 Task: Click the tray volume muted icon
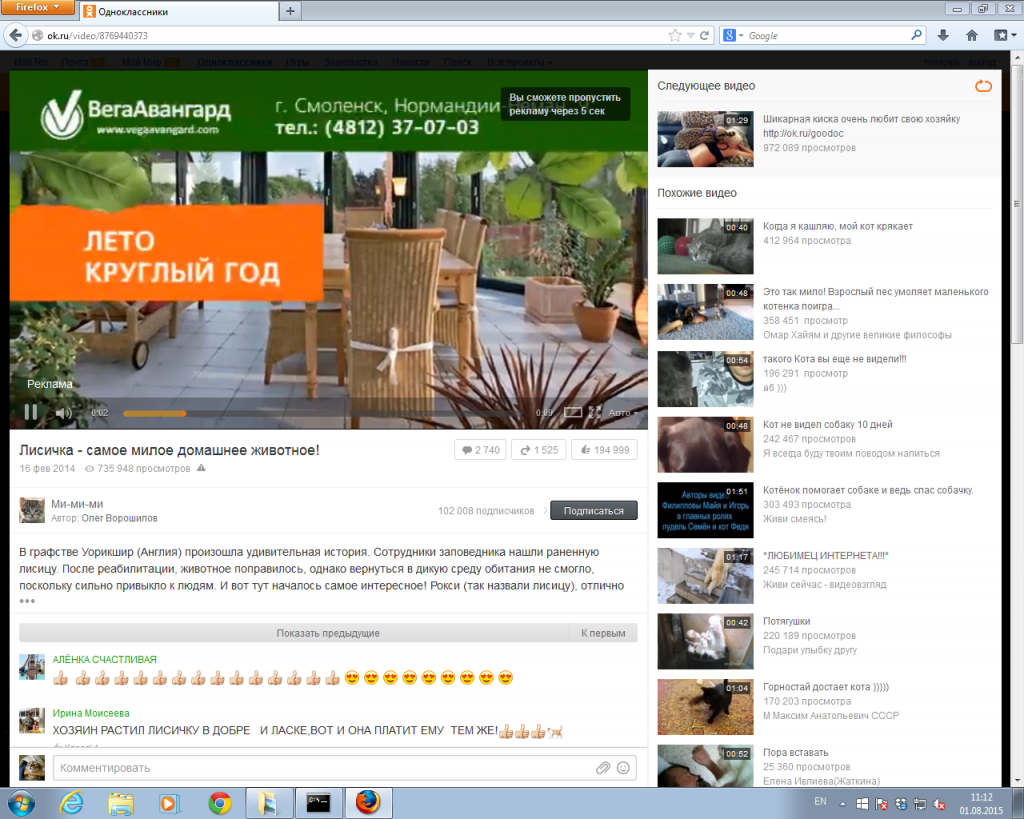coord(939,804)
